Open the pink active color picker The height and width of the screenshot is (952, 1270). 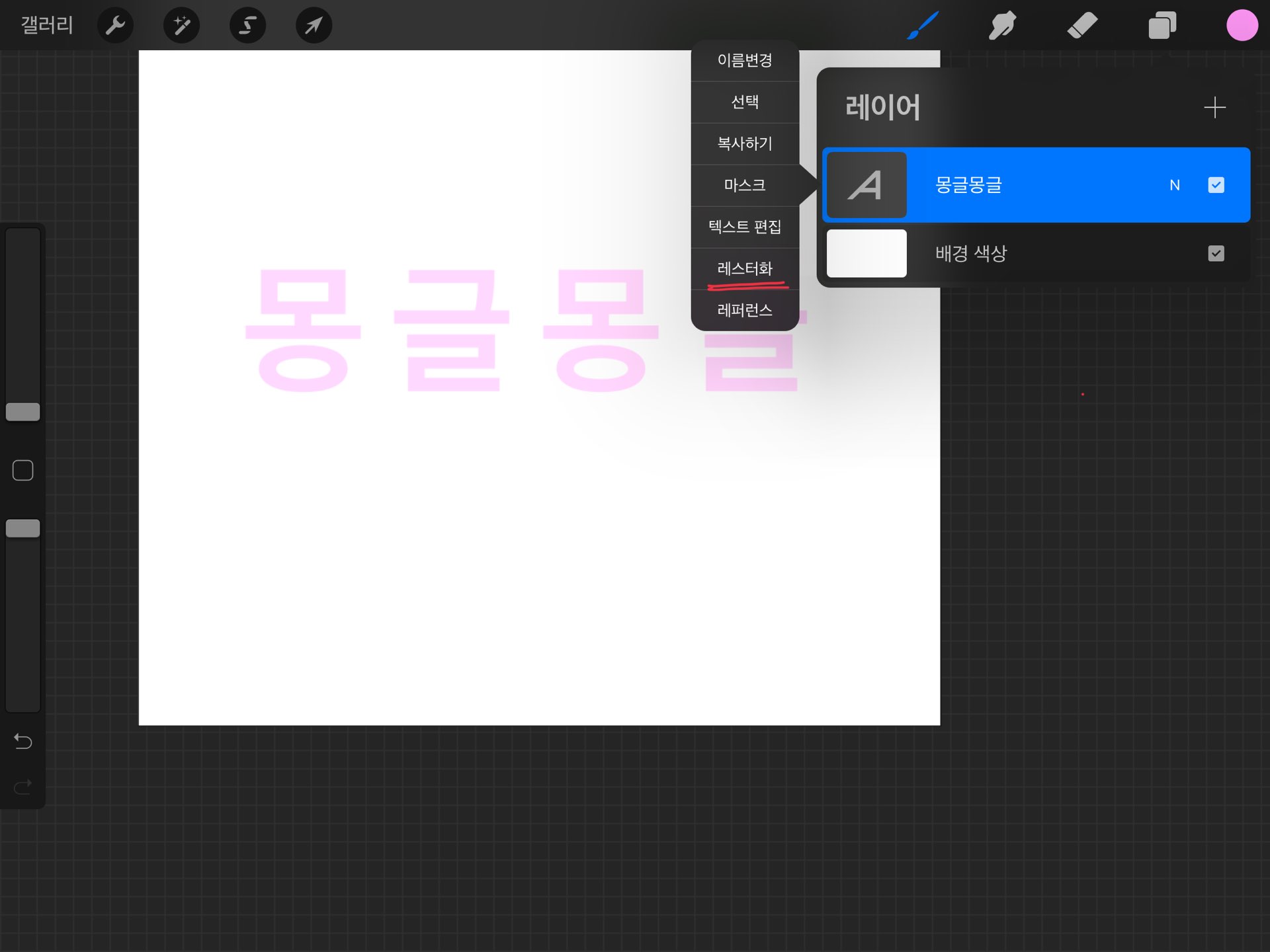click(x=1242, y=25)
